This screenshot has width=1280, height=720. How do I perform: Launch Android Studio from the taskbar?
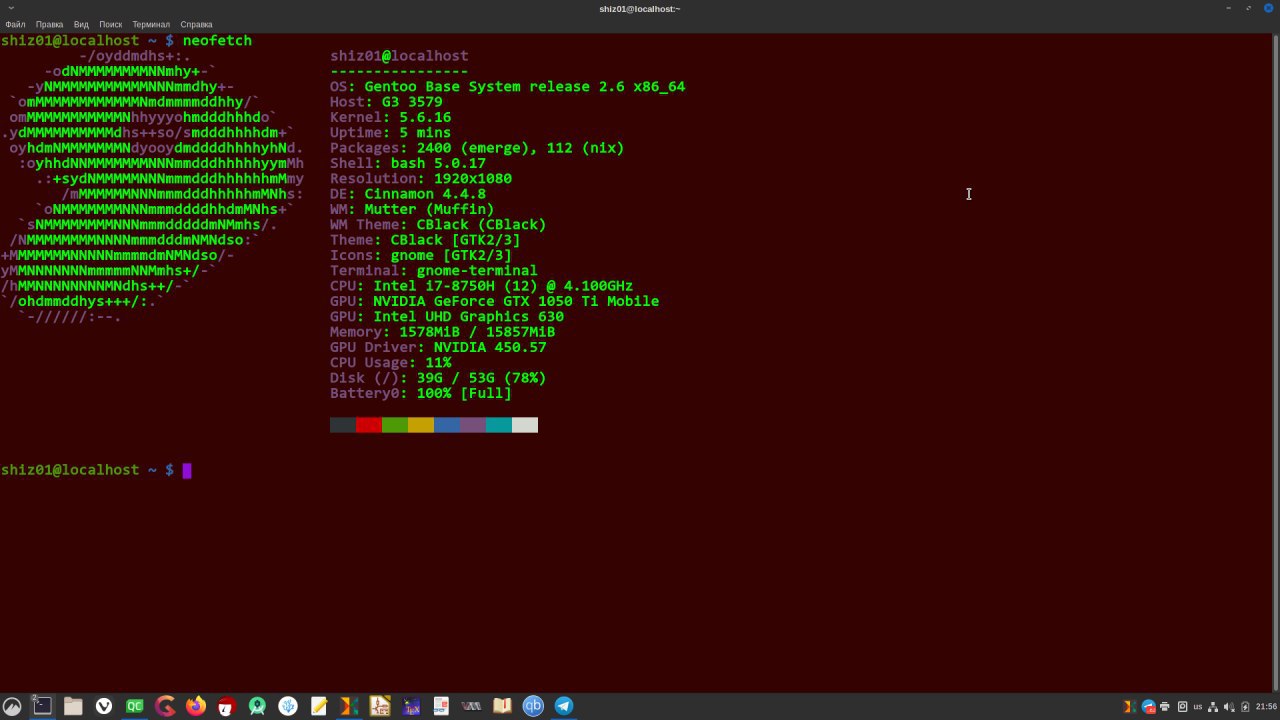(x=257, y=706)
